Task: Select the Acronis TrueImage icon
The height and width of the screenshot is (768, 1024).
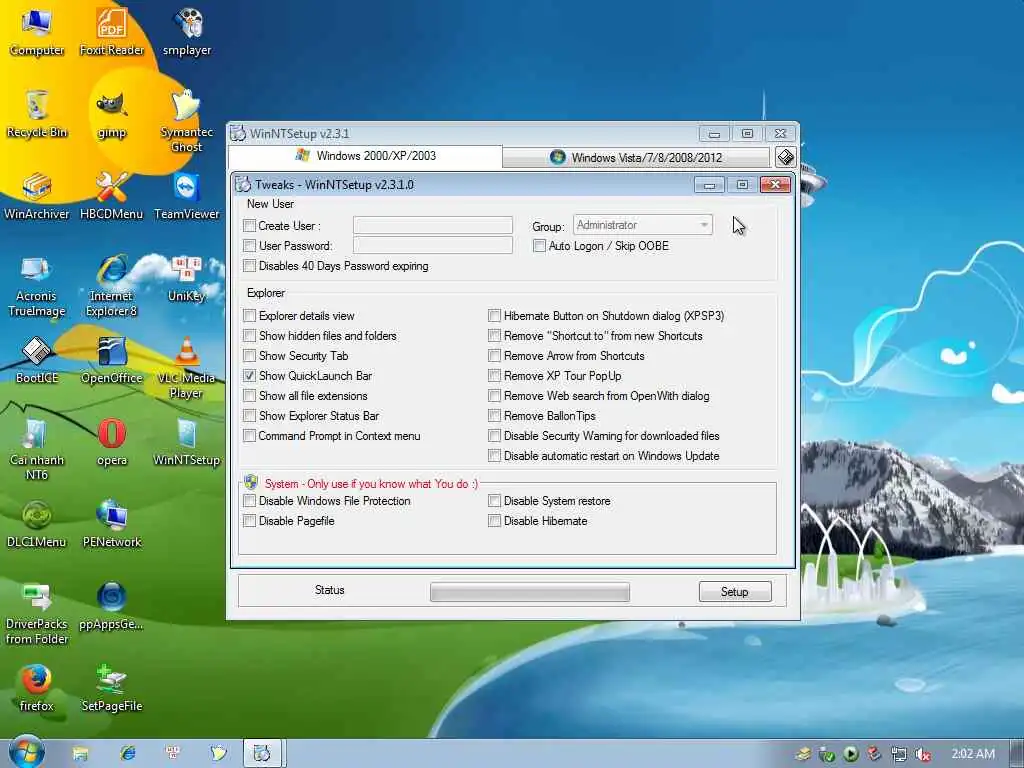Action: point(37,285)
